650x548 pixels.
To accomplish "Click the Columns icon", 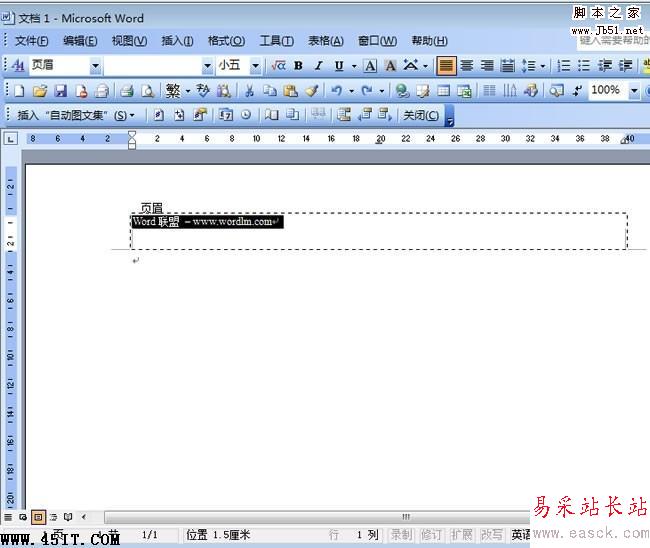I will (x=490, y=90).
